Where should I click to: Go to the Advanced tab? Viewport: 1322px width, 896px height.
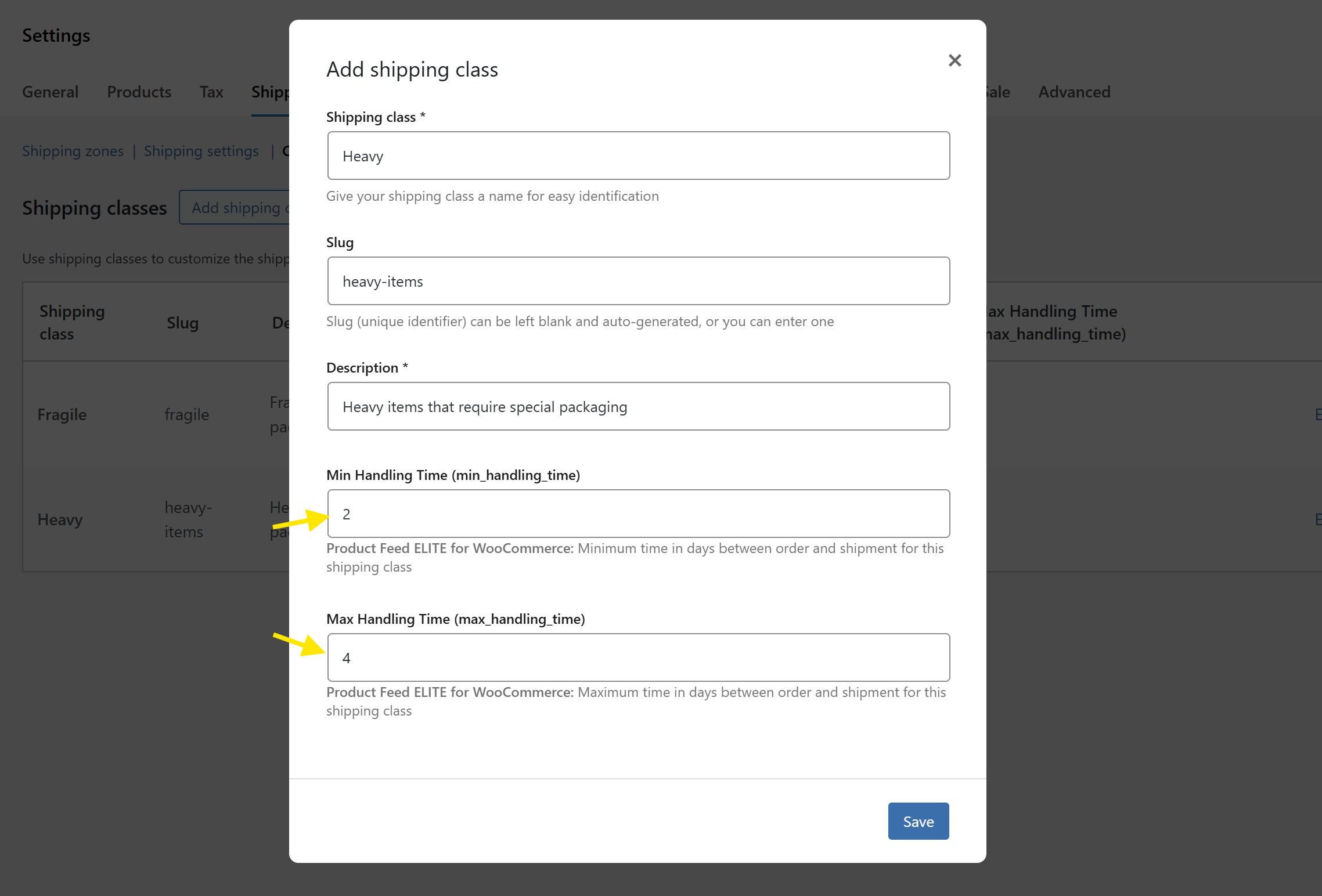click(1074, 92)
